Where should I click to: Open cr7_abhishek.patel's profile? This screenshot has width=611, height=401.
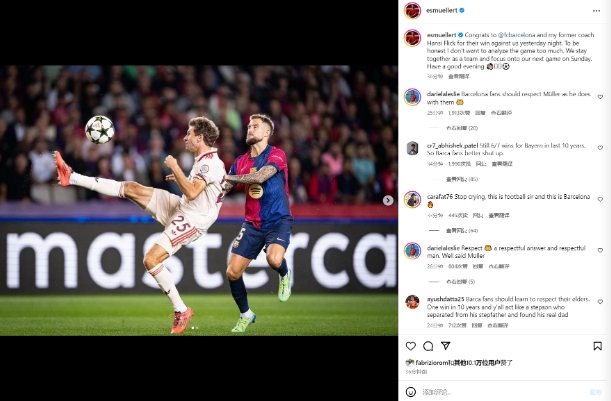(452, 145)
